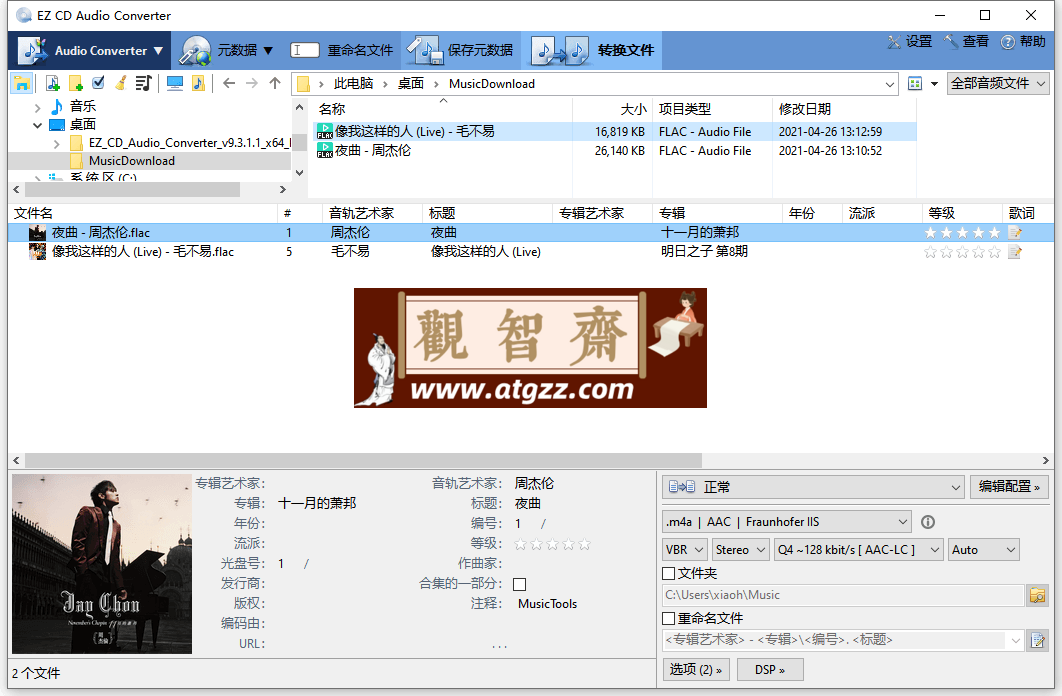Viewport: 1062px width, 696px height.
Task: Open the .m4a AAC format dropdown
Action: (786, 522)
